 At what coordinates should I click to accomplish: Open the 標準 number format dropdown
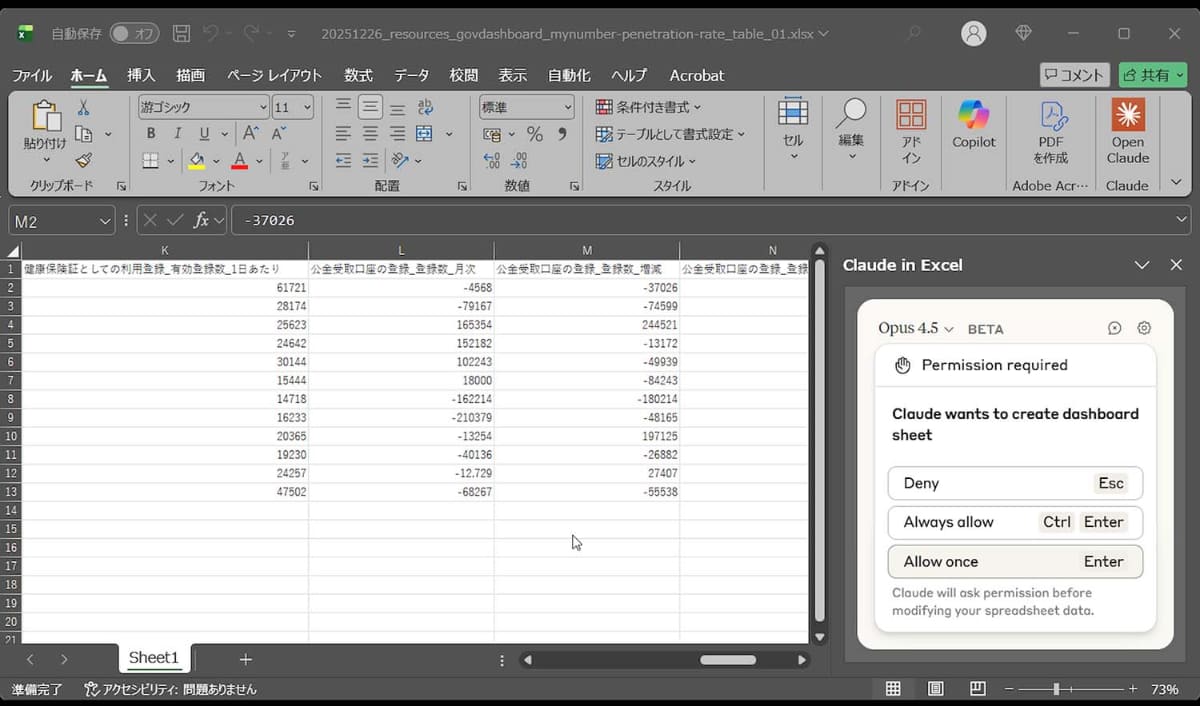[570, 106]
